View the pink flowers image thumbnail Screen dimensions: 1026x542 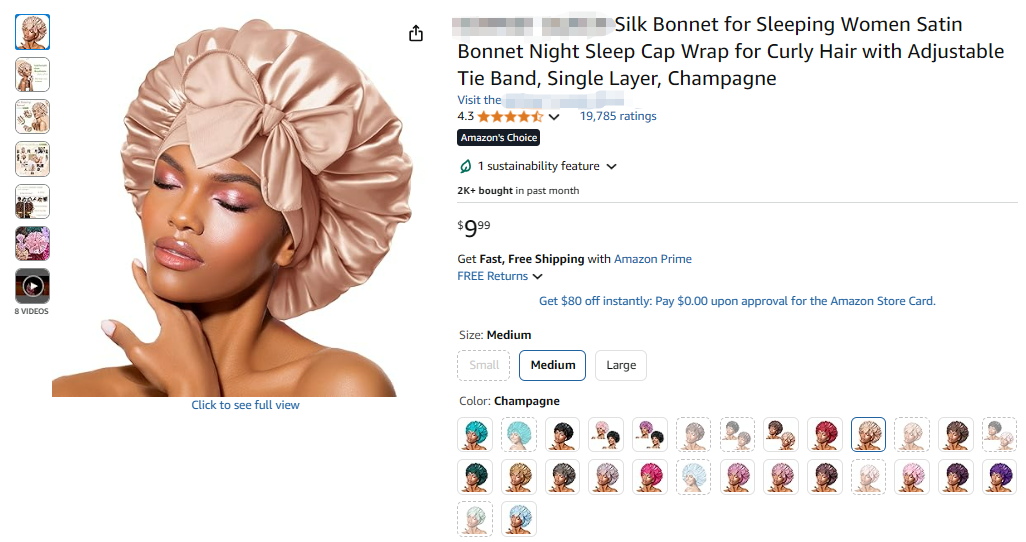pyautogui.click(x=32, y=244)
